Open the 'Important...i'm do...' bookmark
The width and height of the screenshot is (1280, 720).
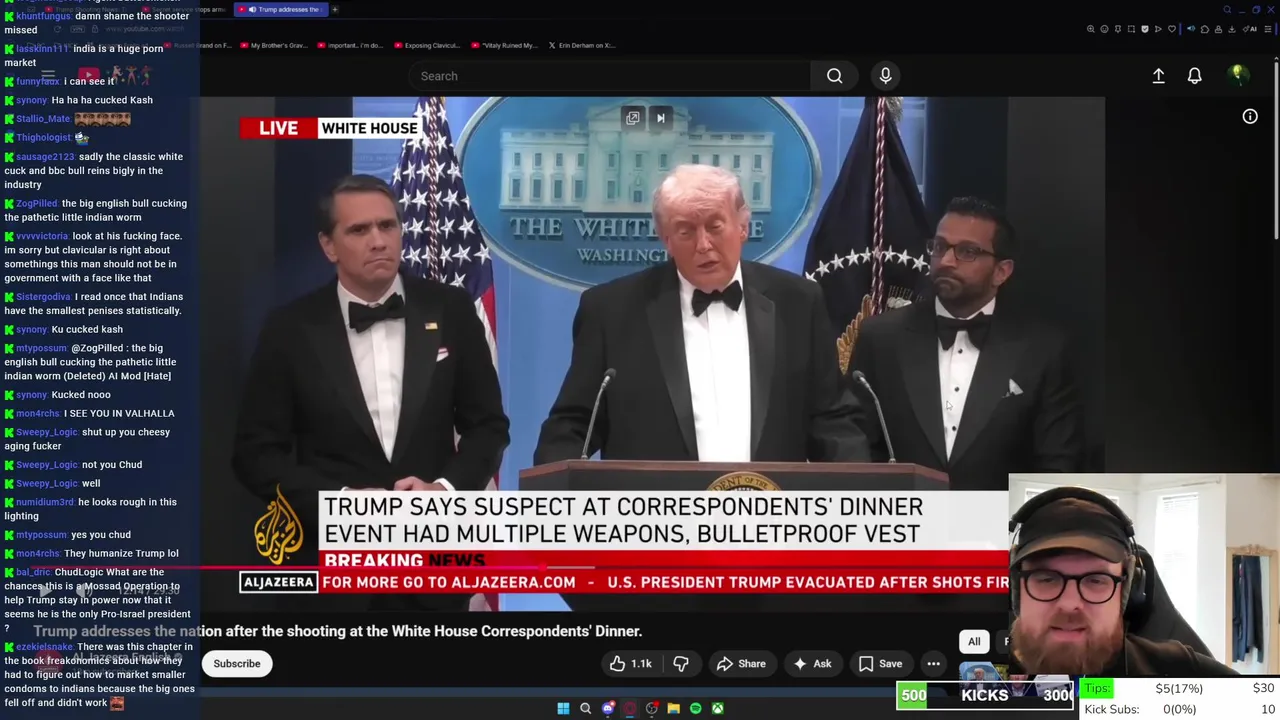tap(351, 45)
